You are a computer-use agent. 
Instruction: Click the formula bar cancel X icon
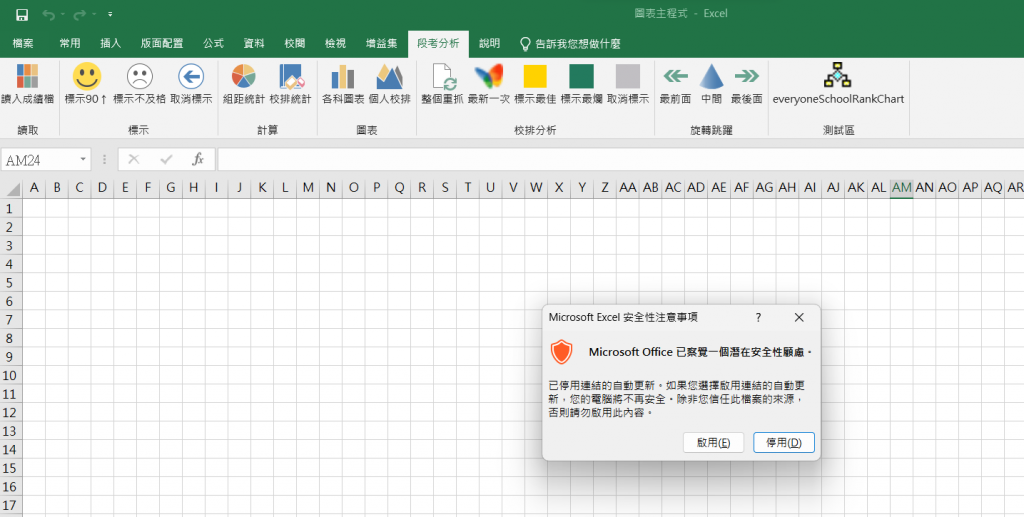tap(134, 159)
